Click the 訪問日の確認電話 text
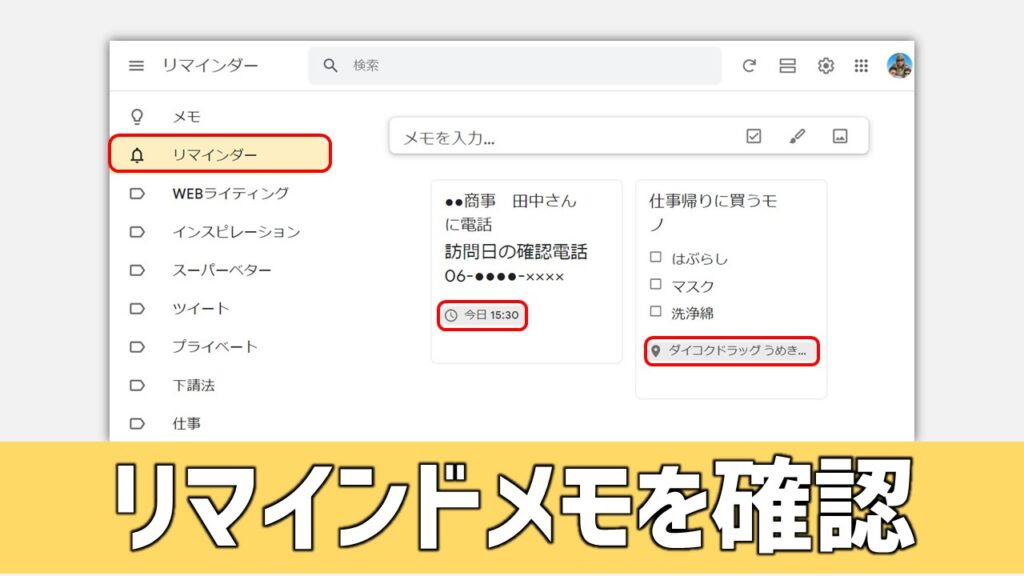This screenshot has height=576, width=1024. 516,251
